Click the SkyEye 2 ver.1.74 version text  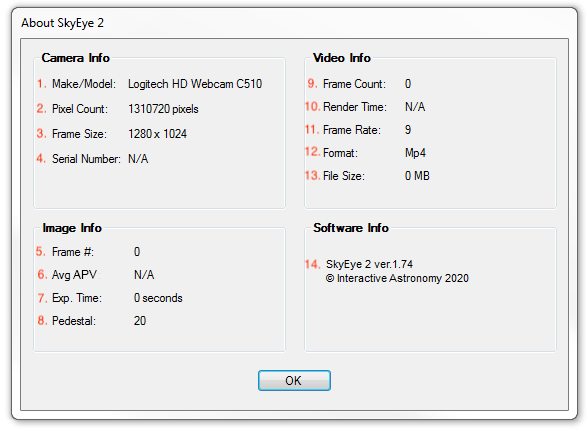[x=369, y=264]
